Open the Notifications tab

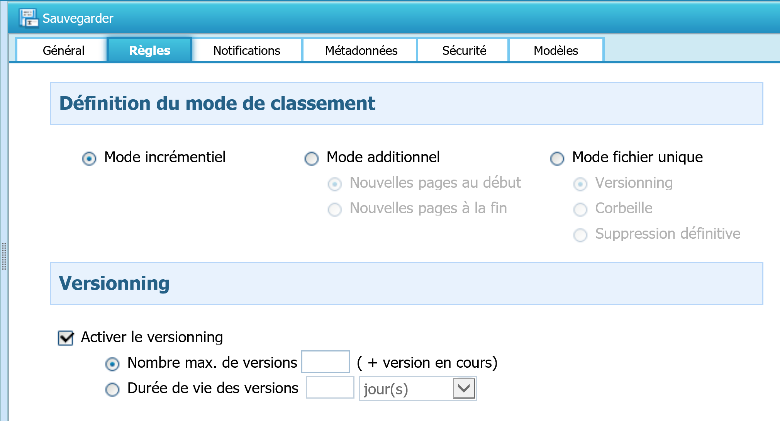click(246, 50)
